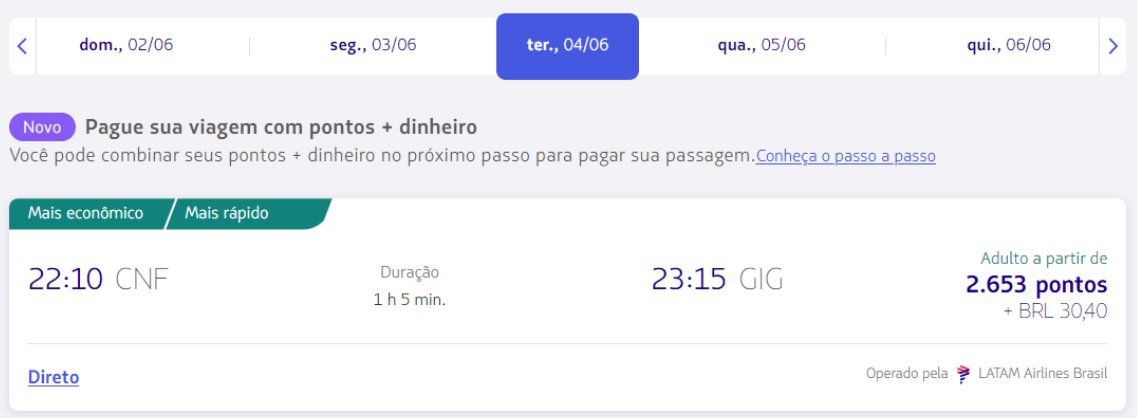Click the Pague sua viagem com pontos heading
Viewport: 1138px width, 418px height.
tap(281, 127)
